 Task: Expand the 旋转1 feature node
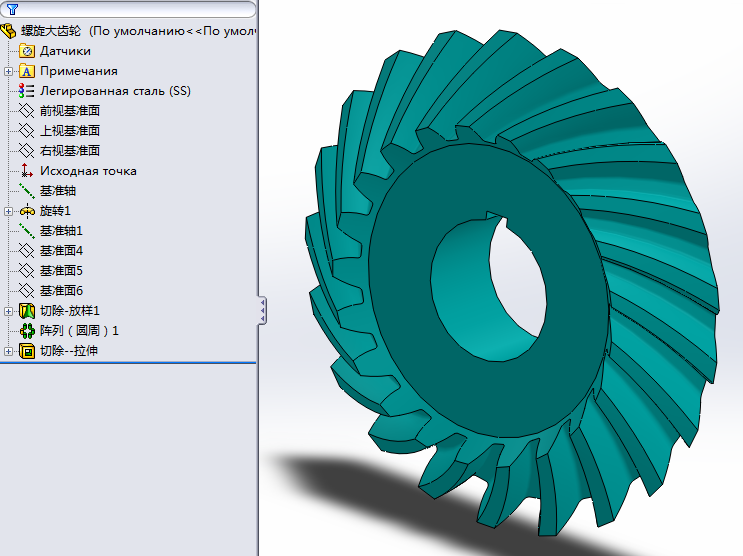pyautogui.click(x=8, y=211)
